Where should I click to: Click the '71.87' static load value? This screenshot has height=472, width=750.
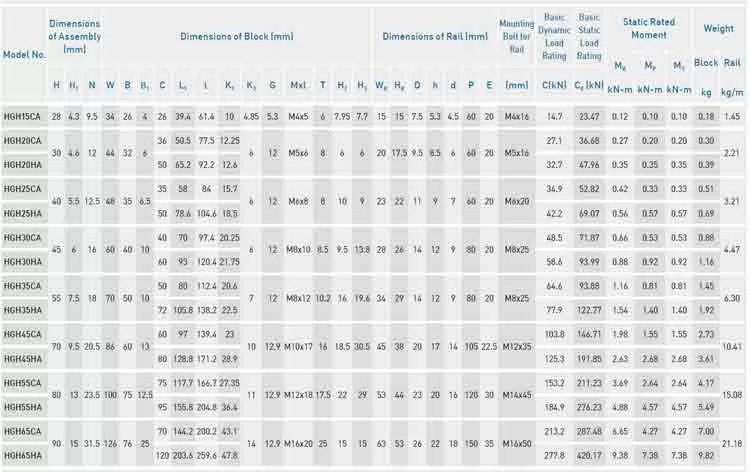point(589,238)
